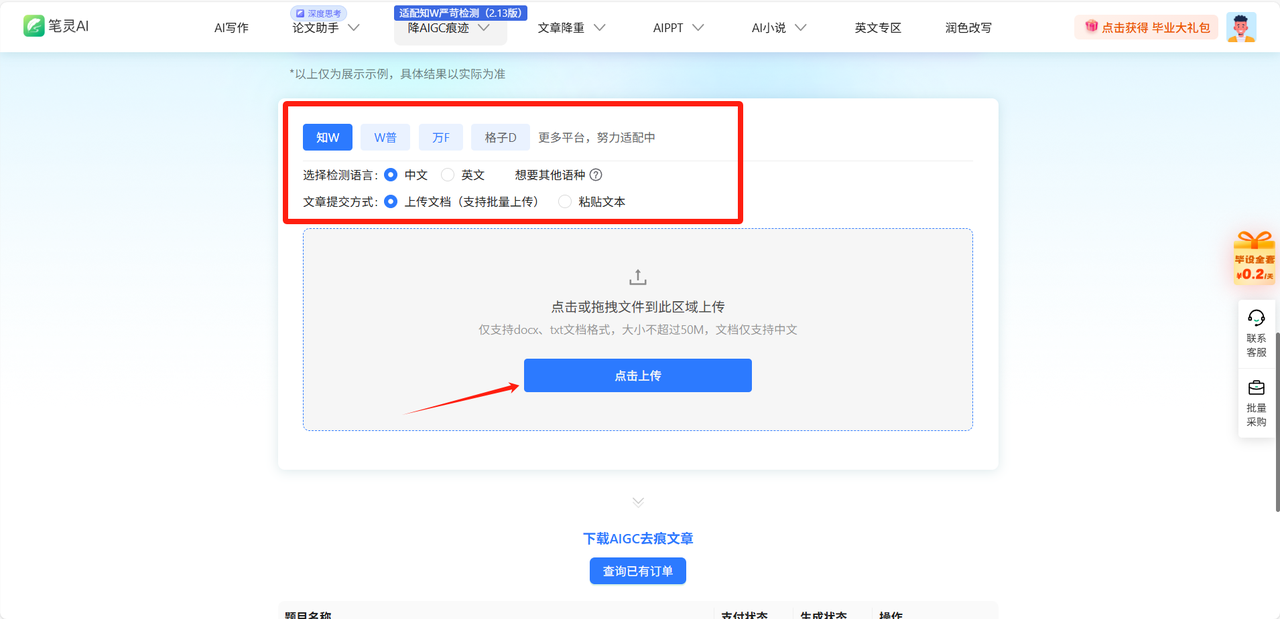Screen dimensions: 1280x619
Task: Click the 点击或拖拽文件到此区域上传 drop zone text
Action: [x=638, y=306]
